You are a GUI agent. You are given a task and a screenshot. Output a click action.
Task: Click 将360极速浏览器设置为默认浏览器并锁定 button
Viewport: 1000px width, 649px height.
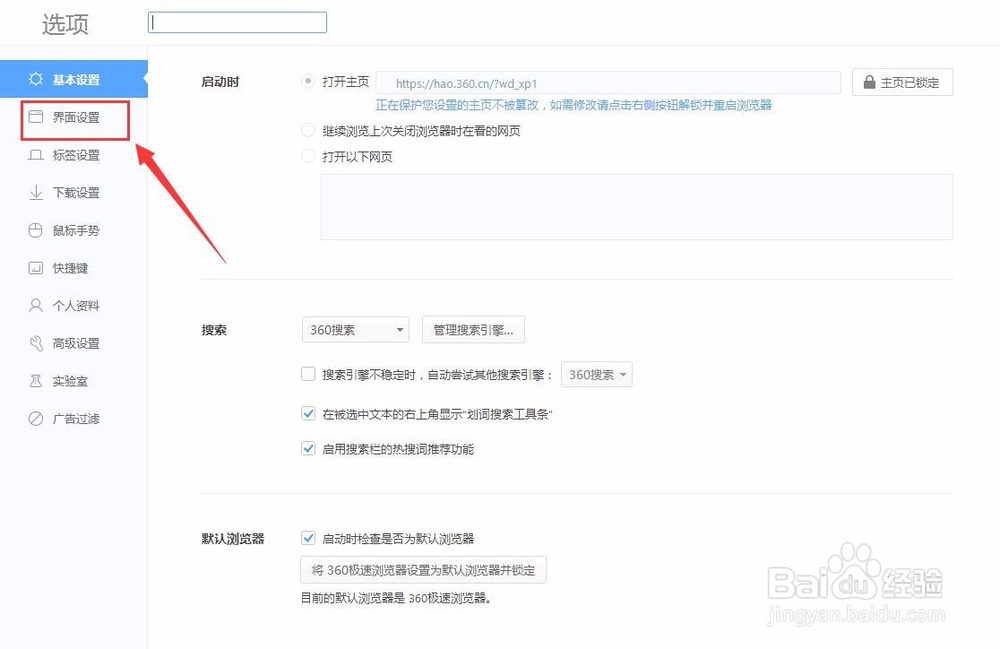pos(423,570)
